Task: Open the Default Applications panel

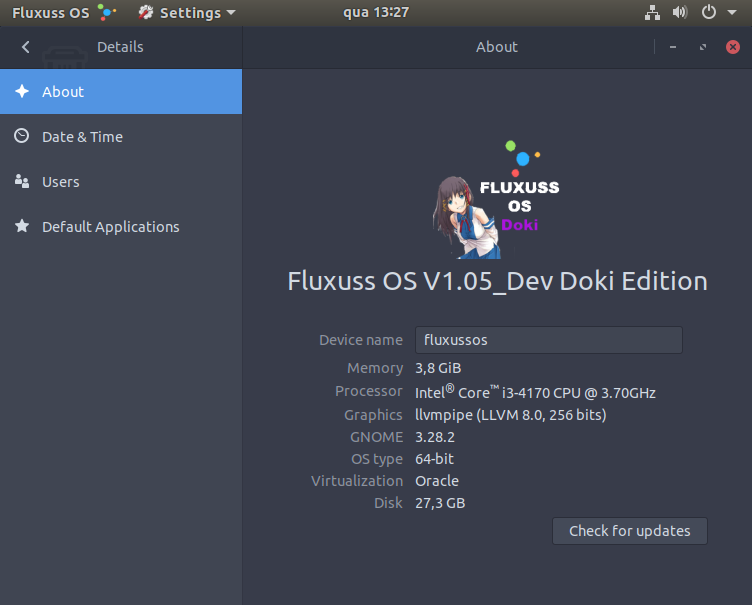Action: (121, 226)
